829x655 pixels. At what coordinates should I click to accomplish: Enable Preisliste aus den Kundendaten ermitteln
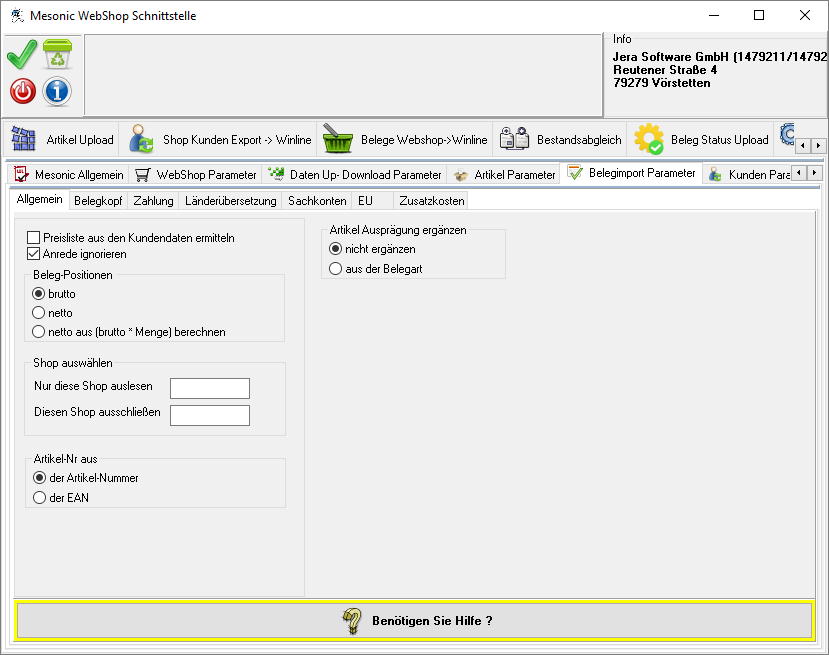tap(34, 238)
